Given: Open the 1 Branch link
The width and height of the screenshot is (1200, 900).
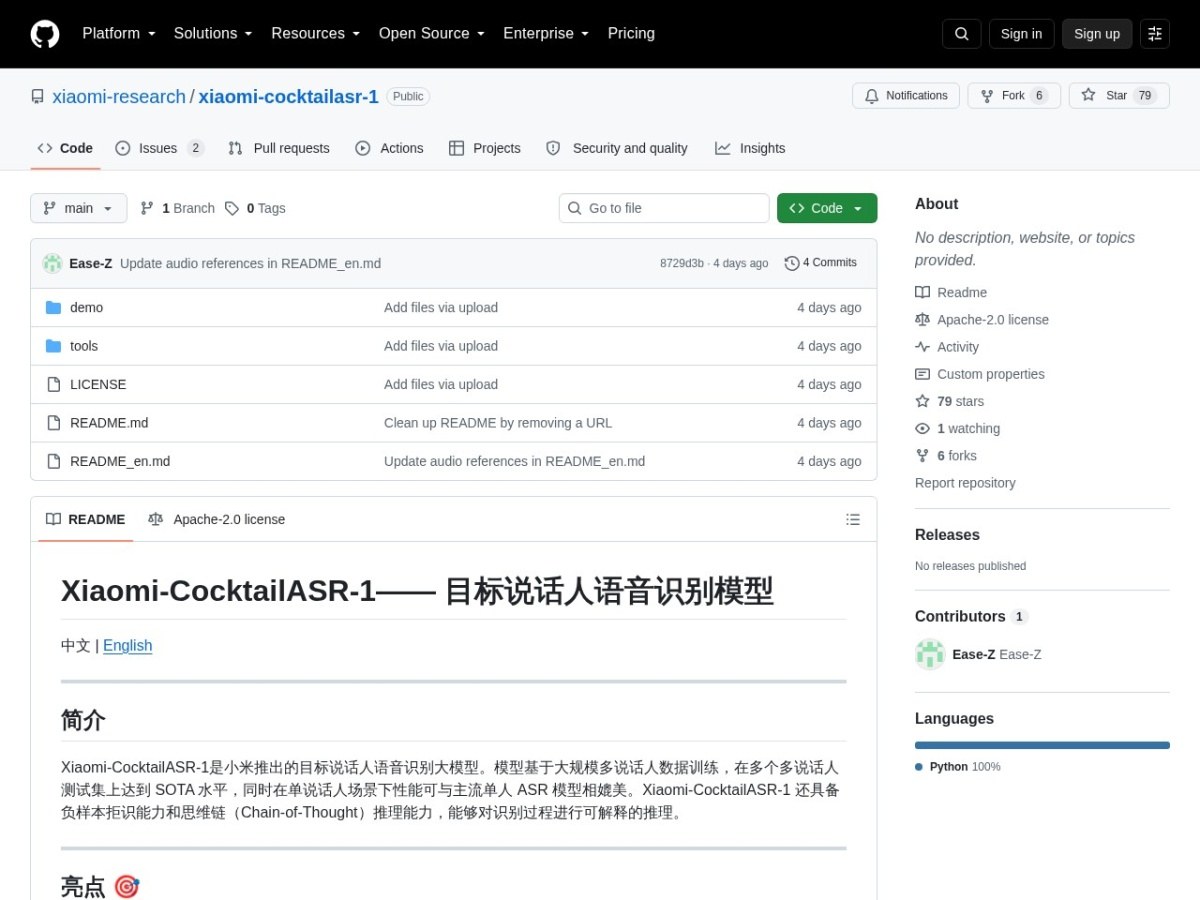Looking at the screenshot, I should point(178,208).
